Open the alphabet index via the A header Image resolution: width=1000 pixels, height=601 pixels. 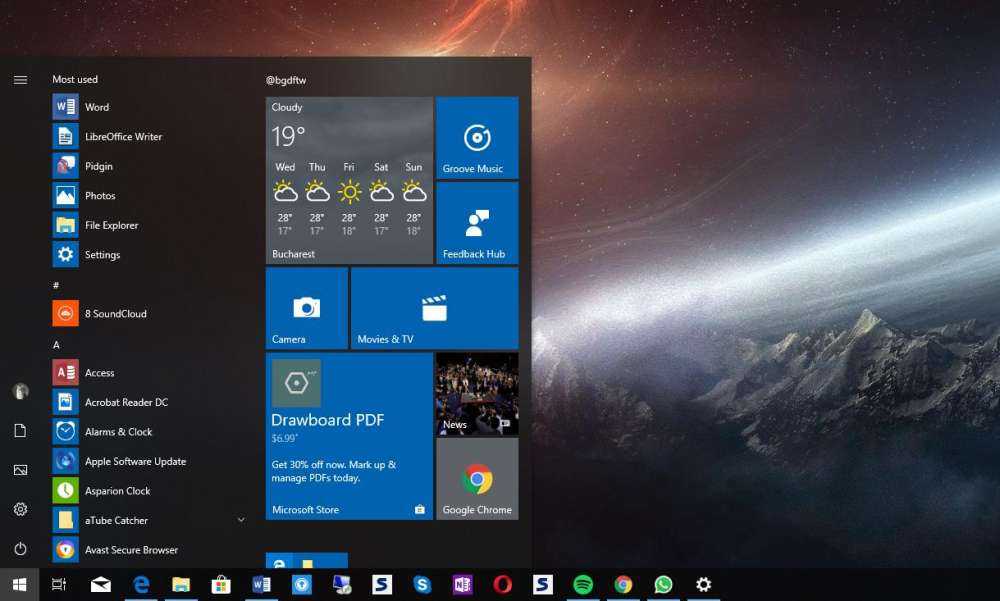[x=57, y=344]
